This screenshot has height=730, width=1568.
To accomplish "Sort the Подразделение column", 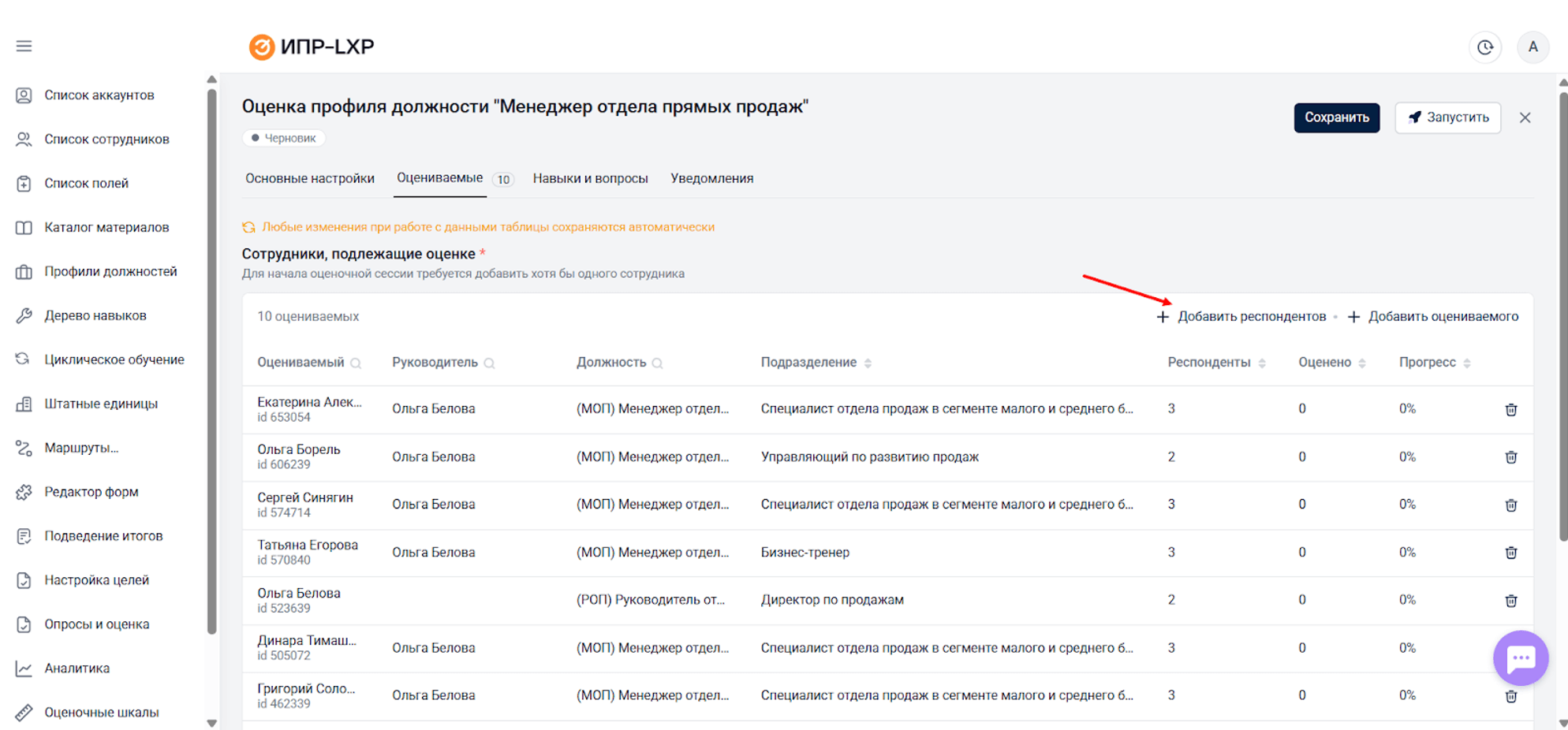I will pyautogui.click(x=868, y=362).
